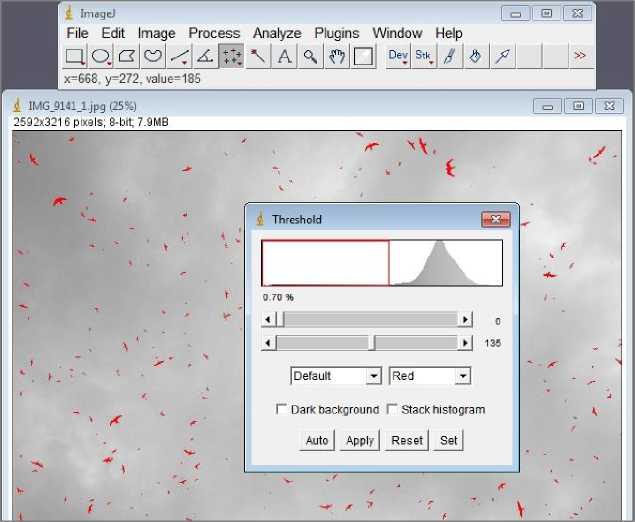This screenshot has height=522, width=635.
Task: Open the Dev developer menu tool
Action: (398, 56)
